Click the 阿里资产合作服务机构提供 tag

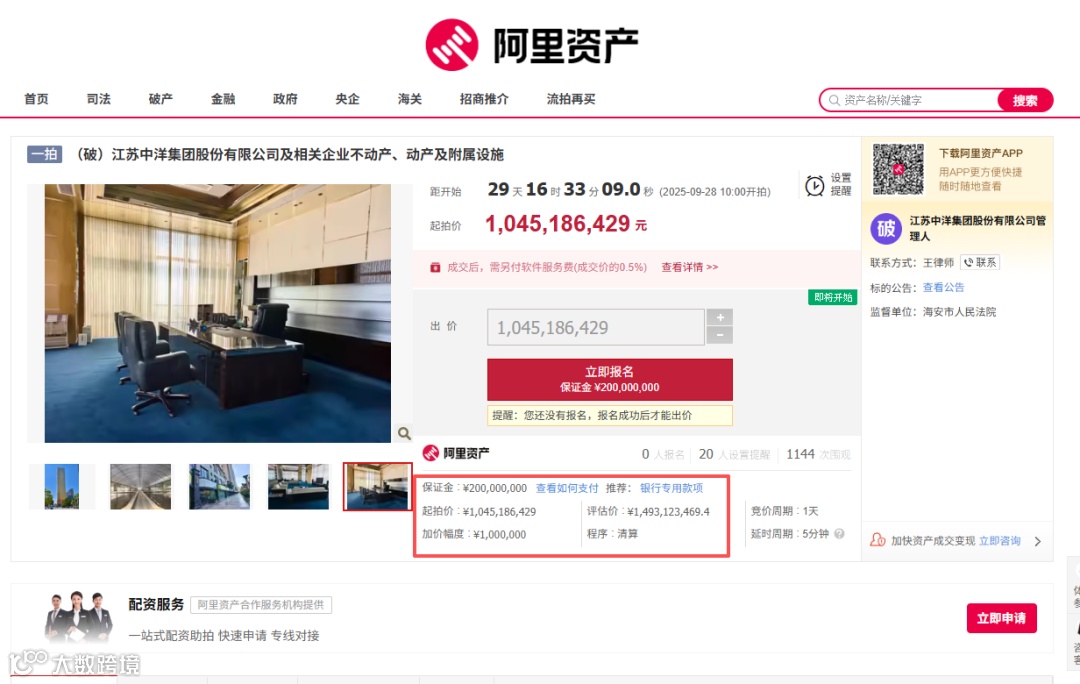click(261, 605)
